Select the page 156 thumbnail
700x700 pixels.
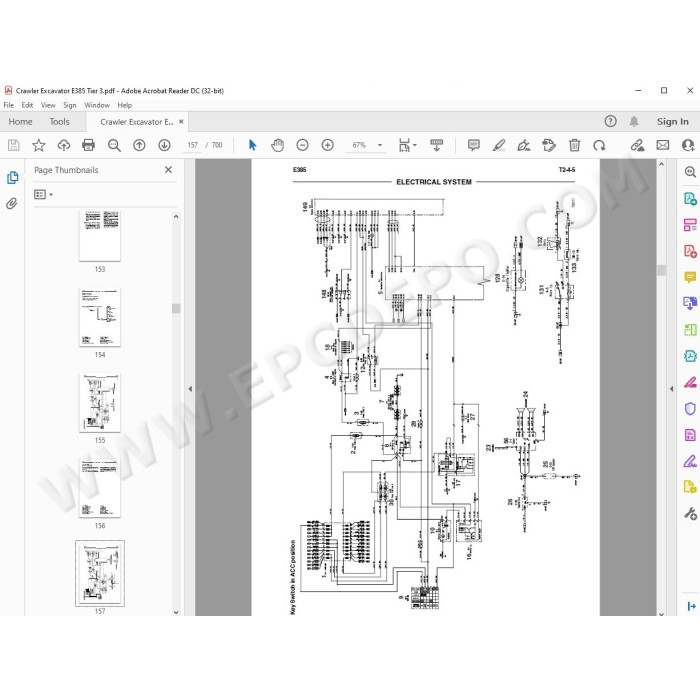click(100, 488)
